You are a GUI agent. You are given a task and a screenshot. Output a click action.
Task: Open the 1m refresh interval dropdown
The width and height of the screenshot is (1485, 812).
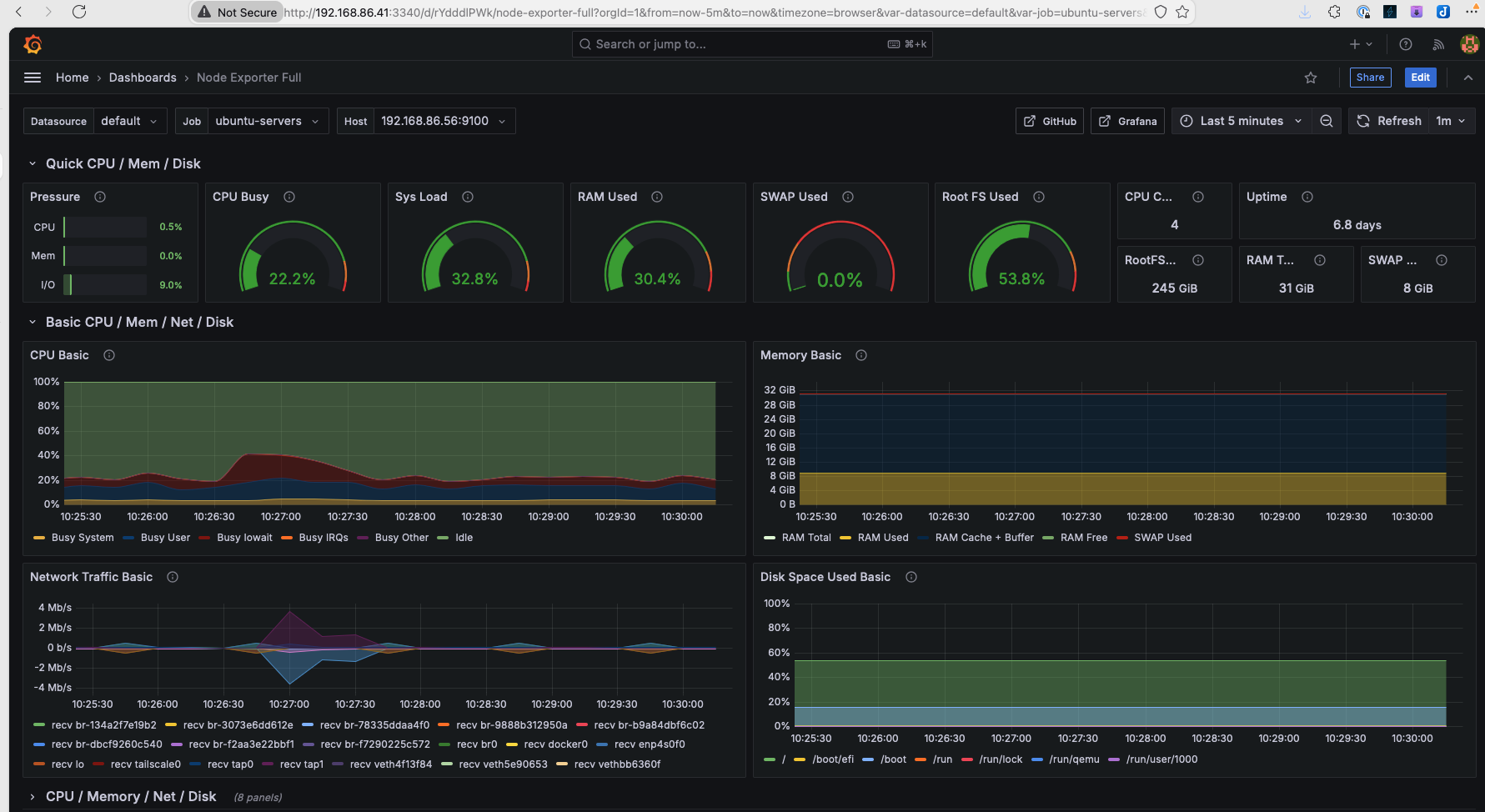[x=1451, y=120]
